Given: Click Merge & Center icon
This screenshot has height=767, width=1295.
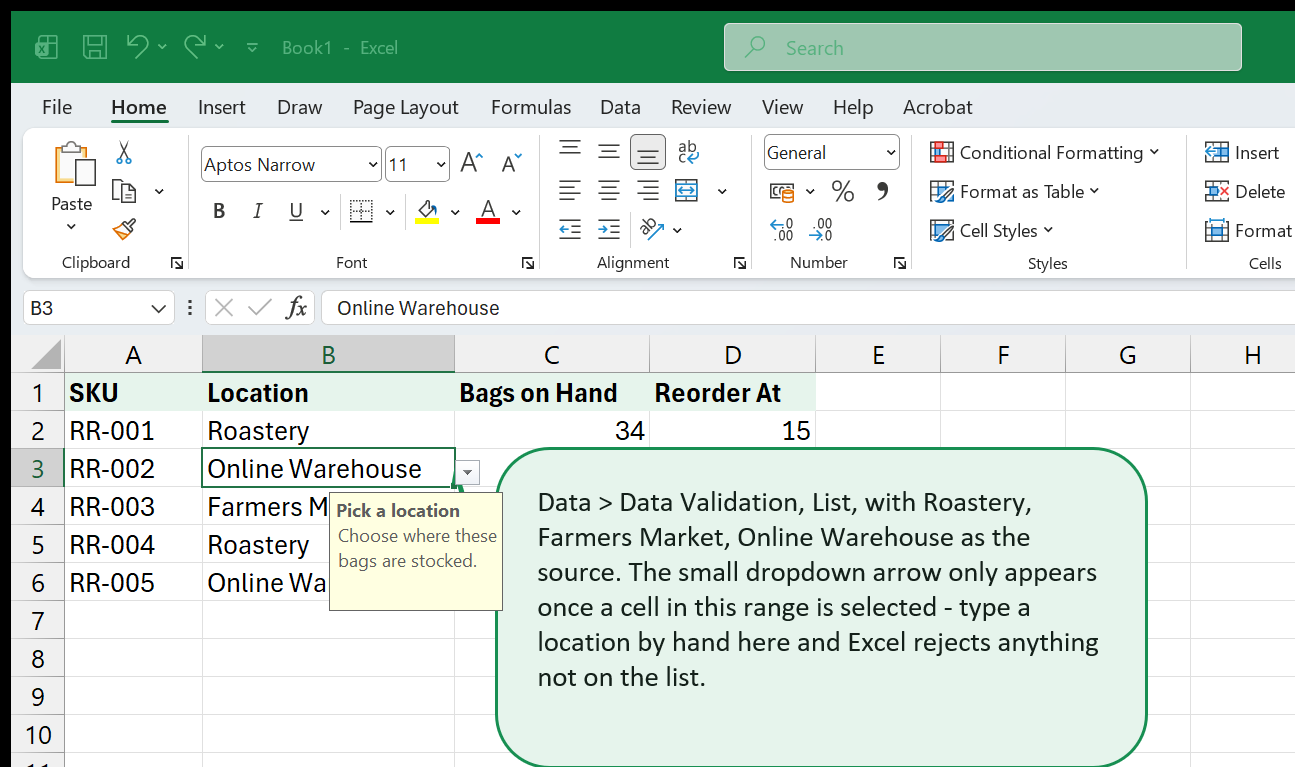Looking at the screenshot, I should coord(687,190).
